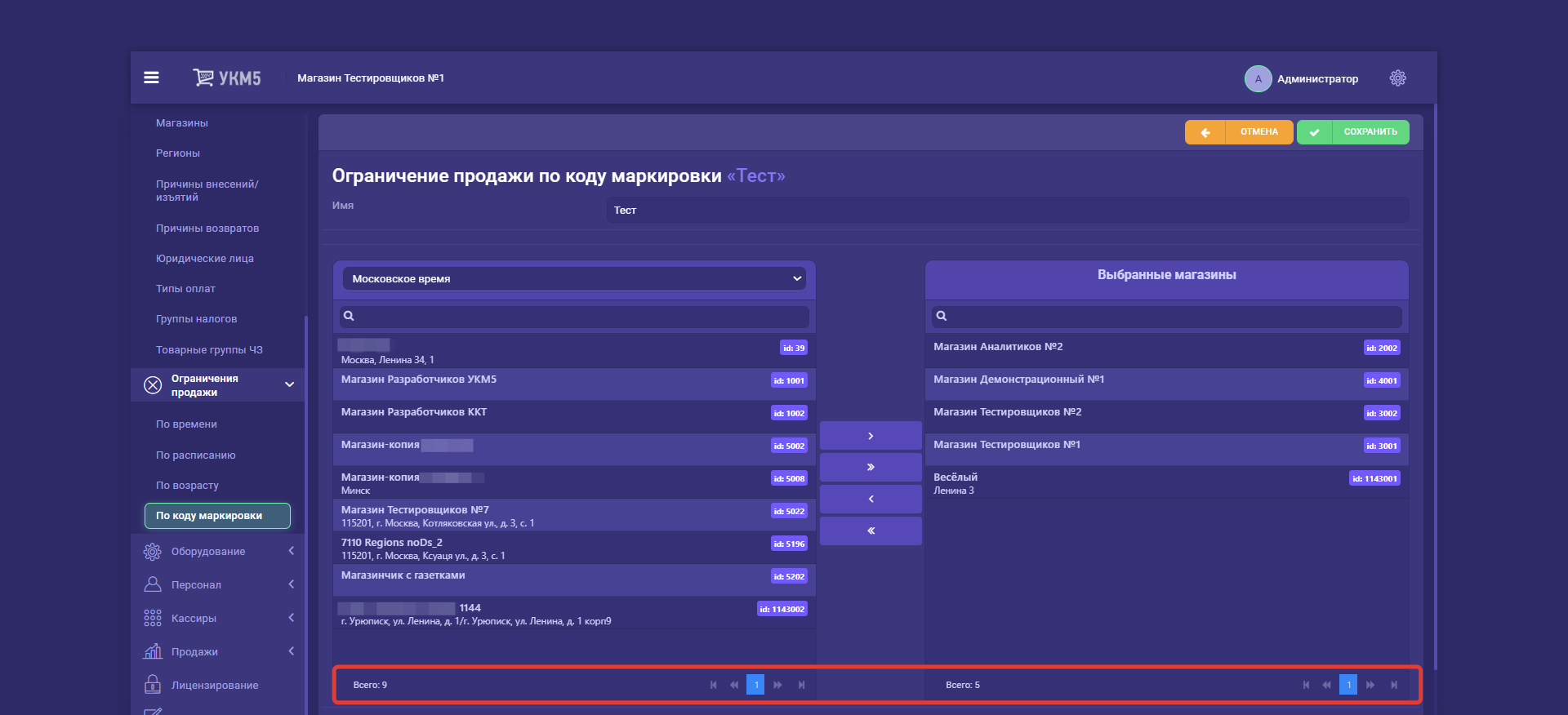The width and height of the screenshot is (1568, 715).
Task: Open the hamburger menu in header
Action: (151, 78)
